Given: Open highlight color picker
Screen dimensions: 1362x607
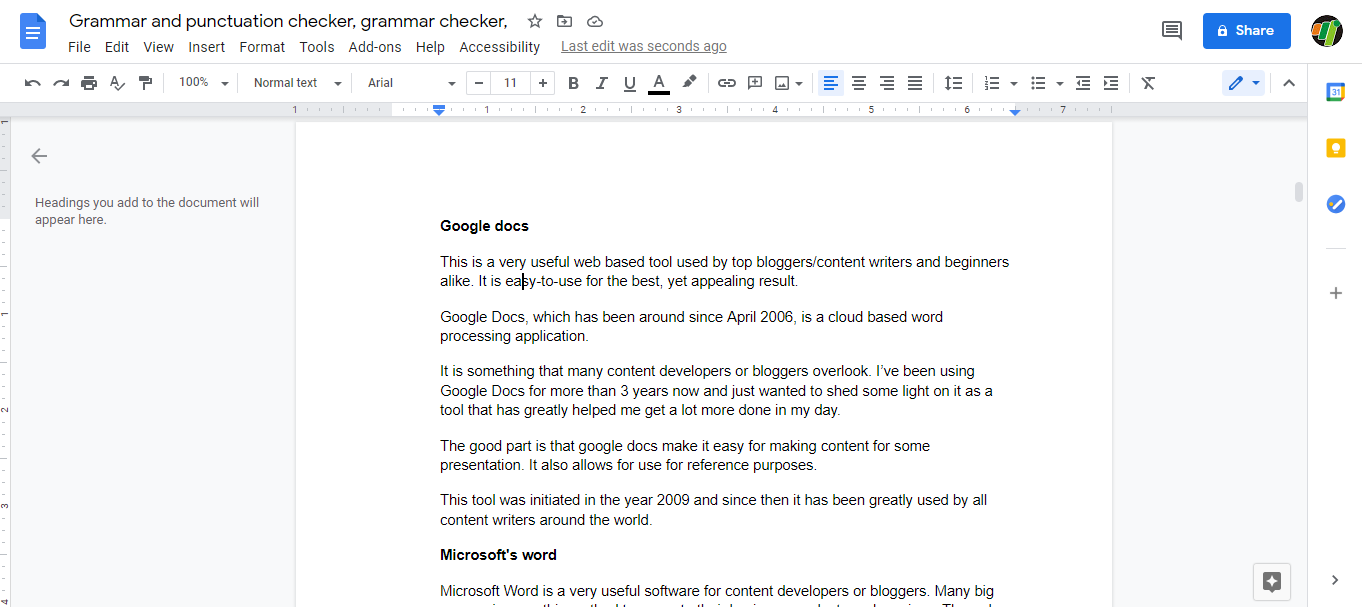Looking at the screenshot, I should [689, 83].
